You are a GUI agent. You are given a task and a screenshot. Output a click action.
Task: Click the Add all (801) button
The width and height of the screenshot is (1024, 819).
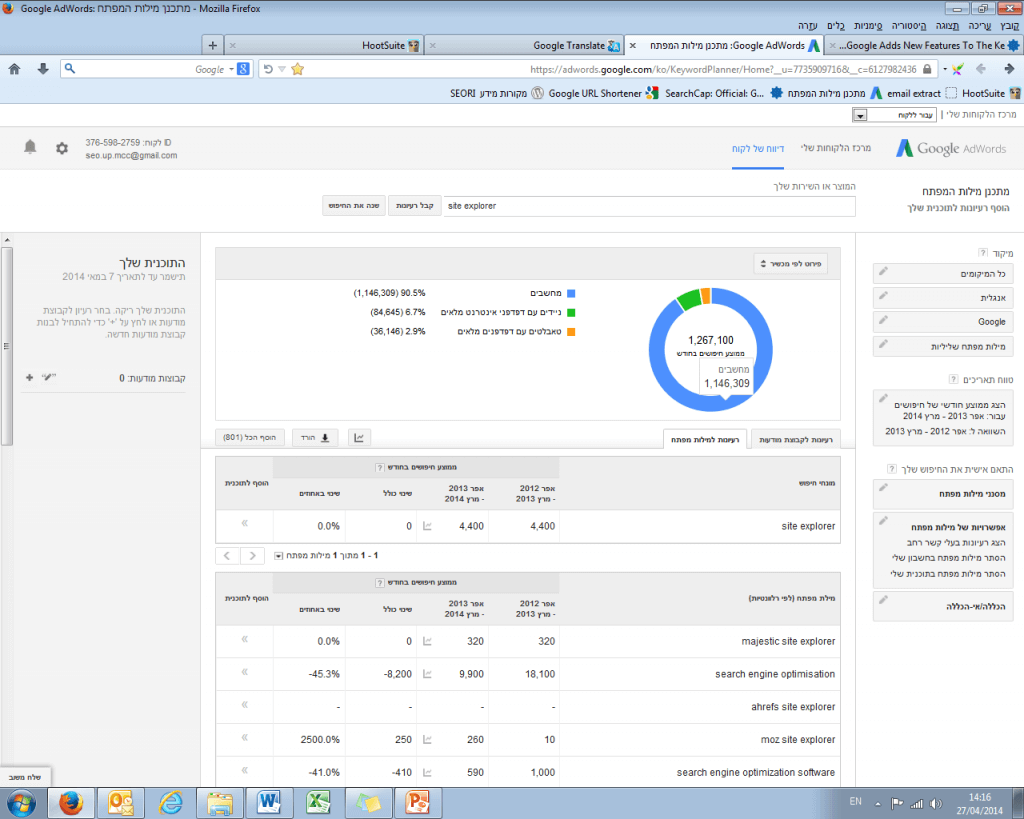tap(251, 437)
